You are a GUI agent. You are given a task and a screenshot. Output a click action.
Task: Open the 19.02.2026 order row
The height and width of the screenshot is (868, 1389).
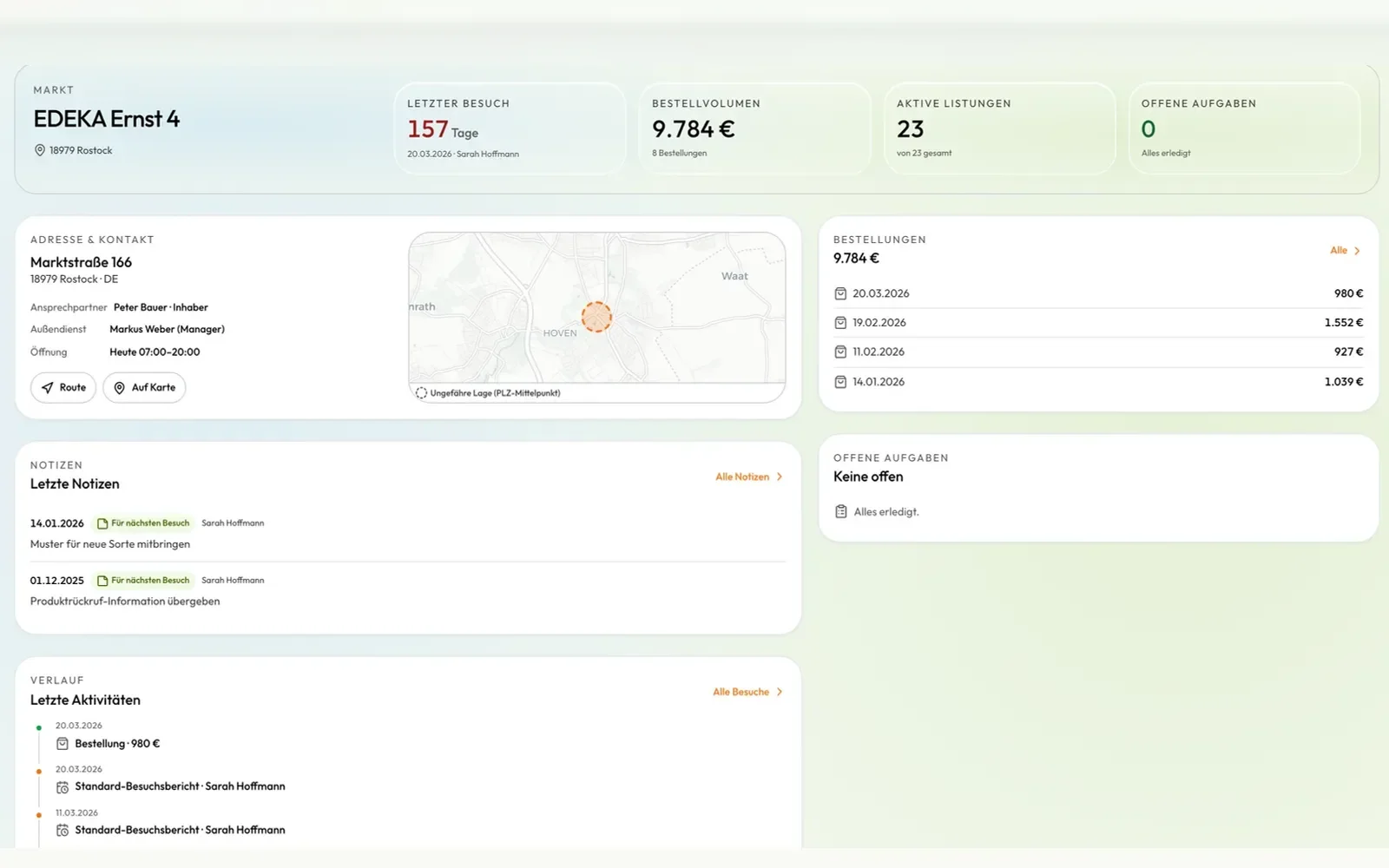tap(1098, 323)
